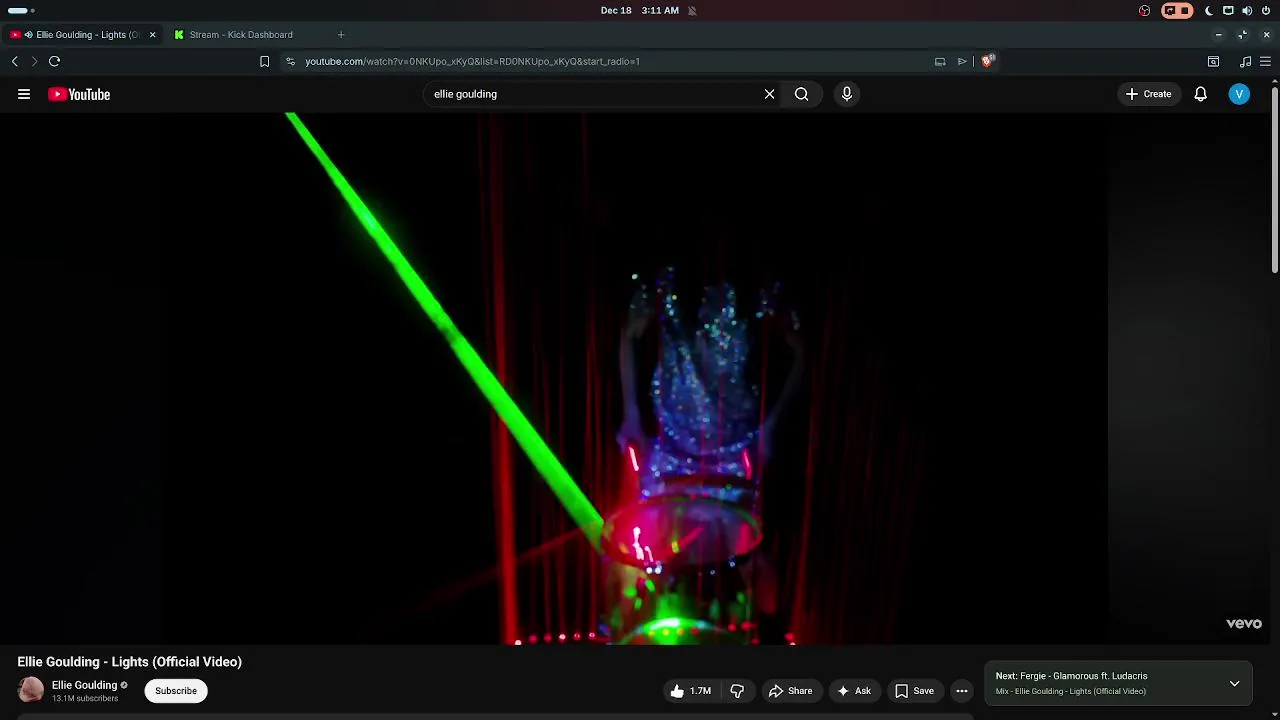Image resolution: width=1280 pixels, height=720 pixels.
Task: Open the display/network tray icon
Action: click(1228, 10)
